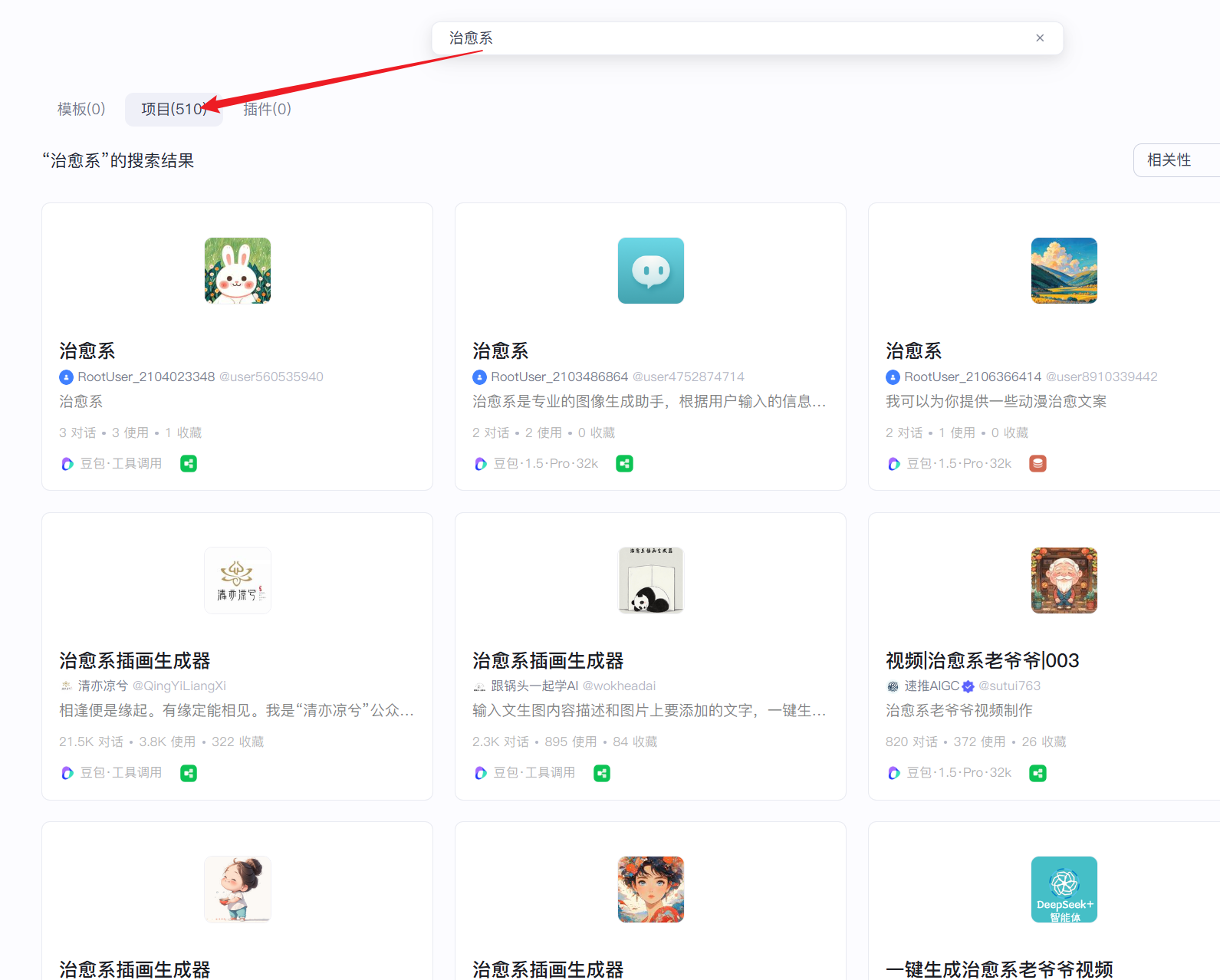
Task: Open 一键生成治愈系老爷爷视频 title
Action: tap(999, 969)
